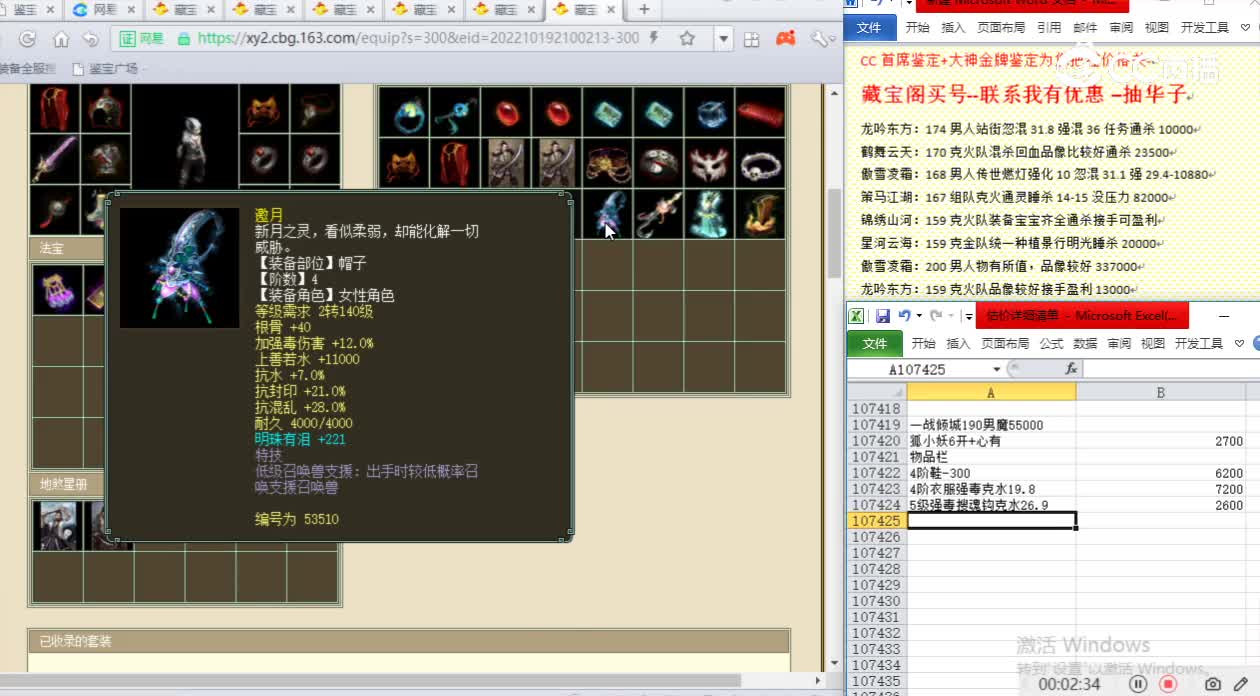Image resolution: width=1260 pixels, height=696 pixels.
Task: Click the browser undo-close (back arrow) icon
Action: [x=91, y=39]
